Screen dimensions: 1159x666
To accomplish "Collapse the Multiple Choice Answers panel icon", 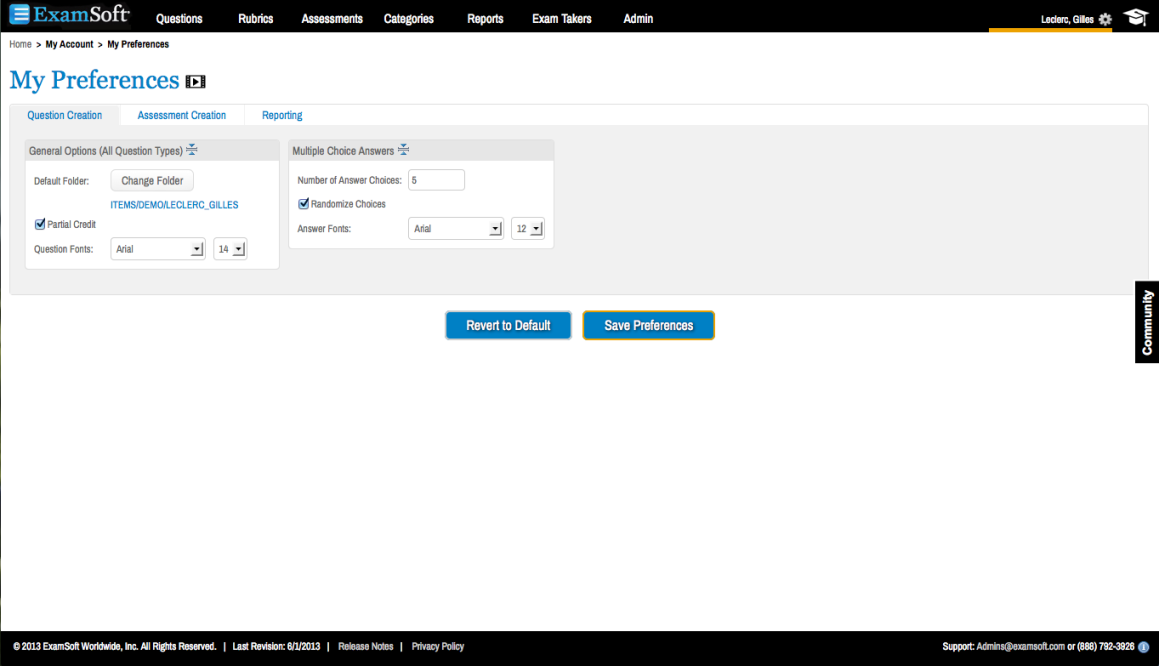I will click(403, 150).
